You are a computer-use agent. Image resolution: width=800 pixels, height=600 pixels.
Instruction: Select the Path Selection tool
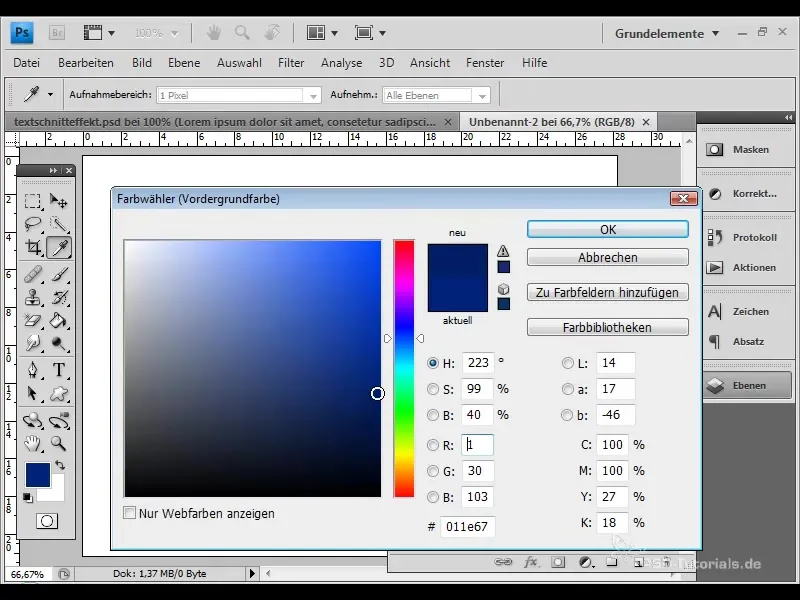pyautogui.click(x=33, y=393)
